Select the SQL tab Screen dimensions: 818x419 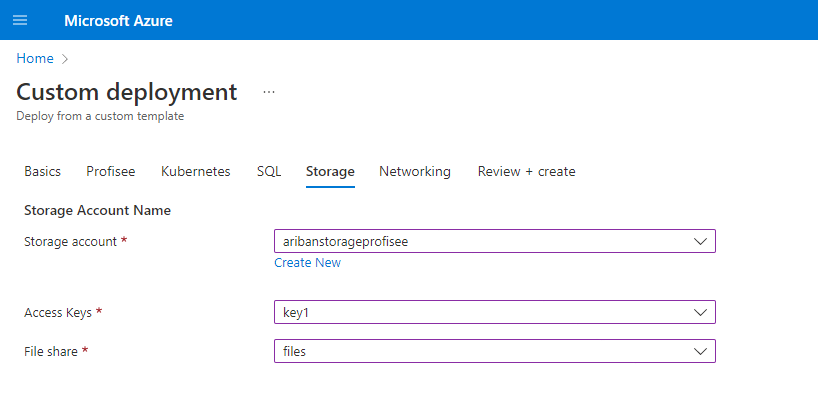(269, 171)
